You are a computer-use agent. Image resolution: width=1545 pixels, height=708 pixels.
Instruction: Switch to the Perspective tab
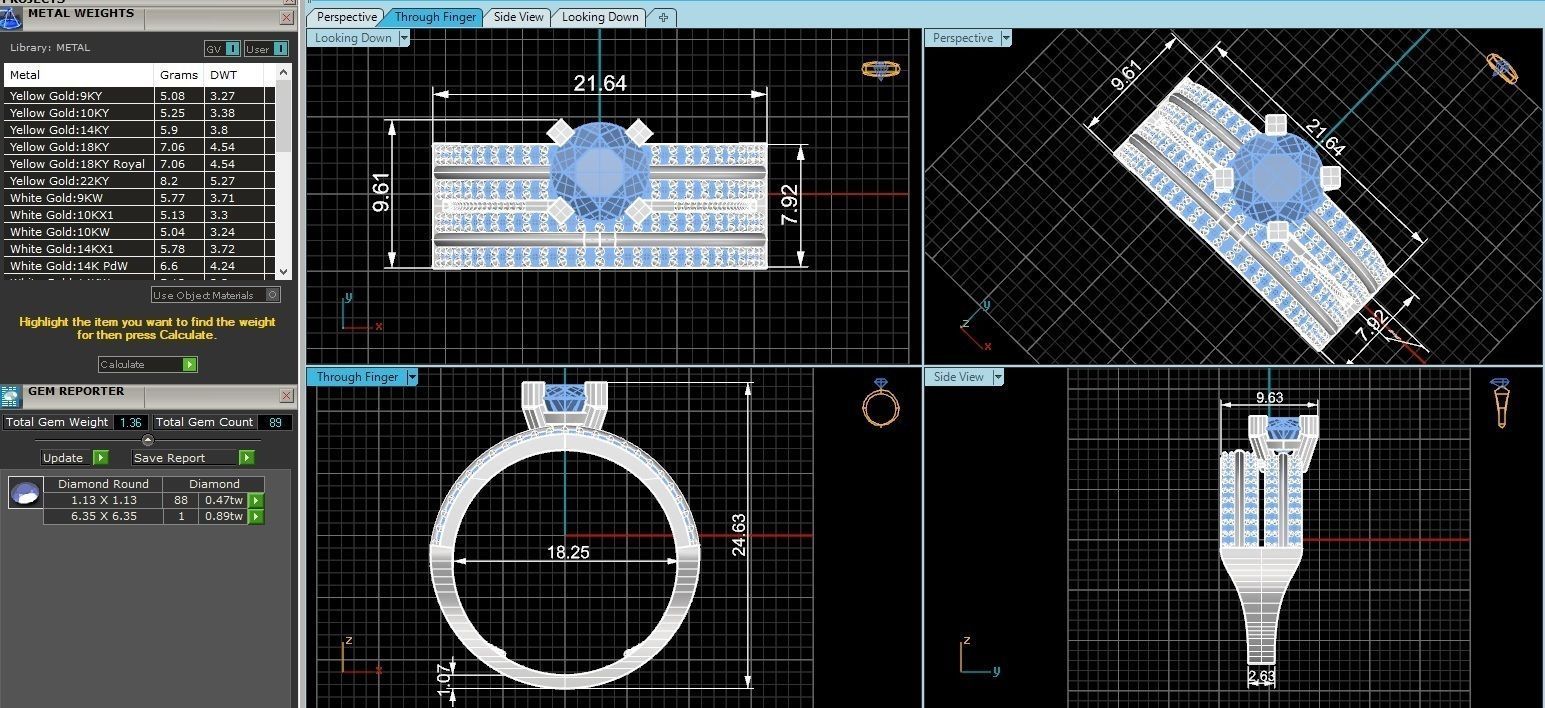point(347,17)
